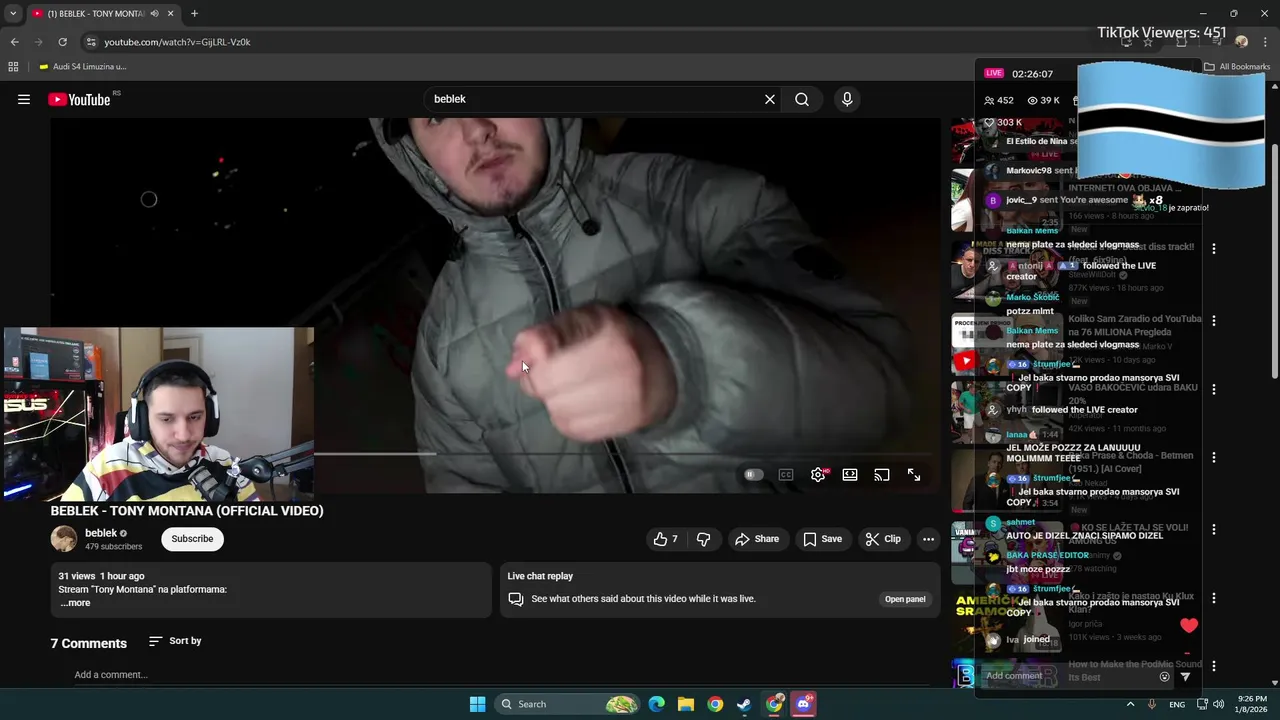Go back with the browser back arrow
This screenshot has height=720, width=1280.
(x=14, y=42)
